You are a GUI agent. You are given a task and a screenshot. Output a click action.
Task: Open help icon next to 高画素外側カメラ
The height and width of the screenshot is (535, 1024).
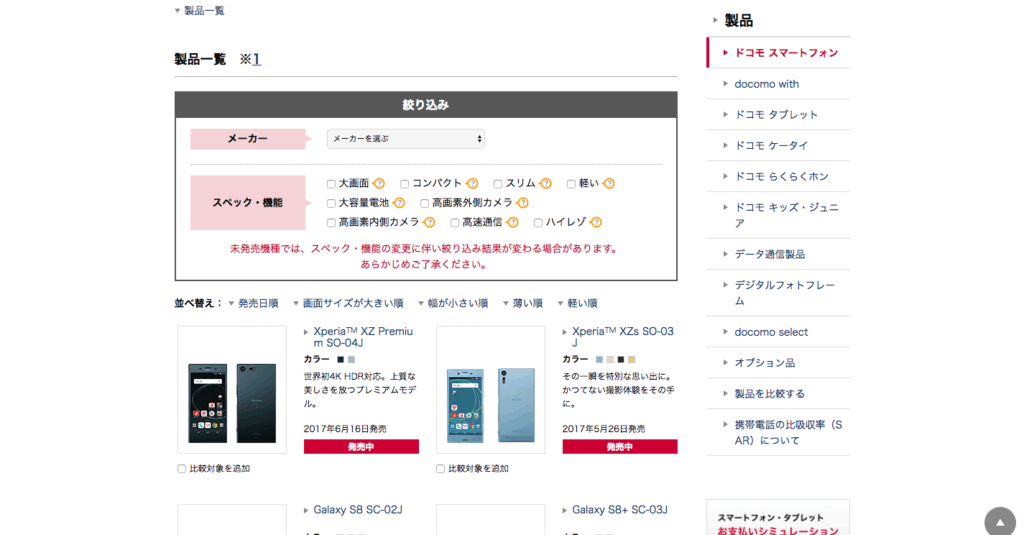point(522,203)
